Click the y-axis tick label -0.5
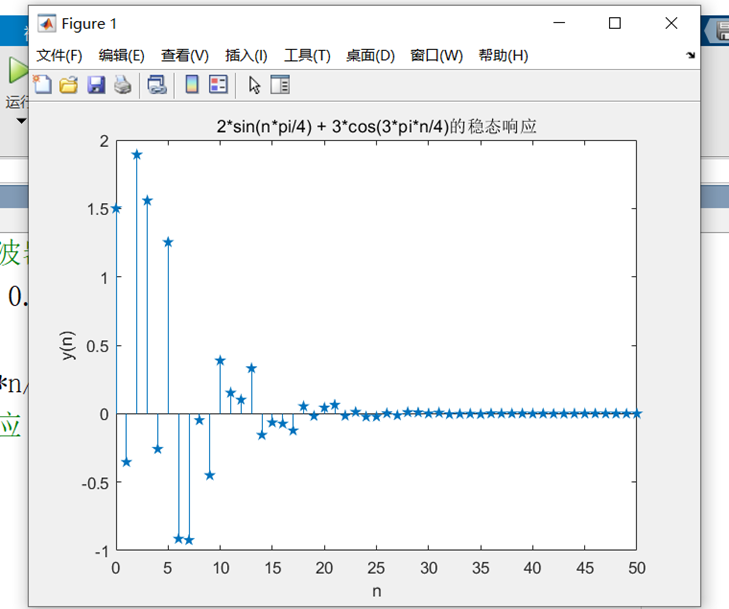 95,483
